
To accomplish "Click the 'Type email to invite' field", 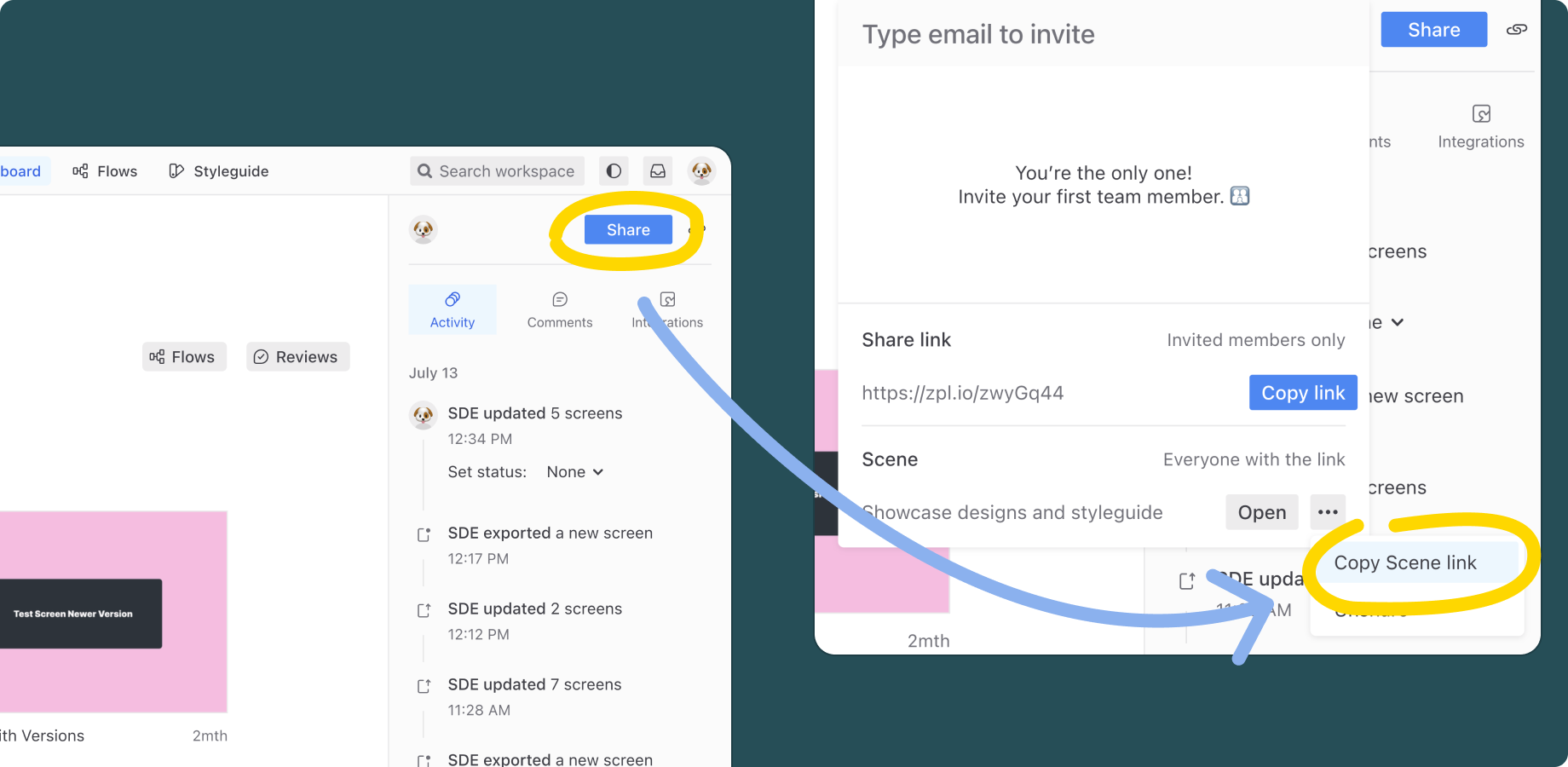I will 1104,34.
